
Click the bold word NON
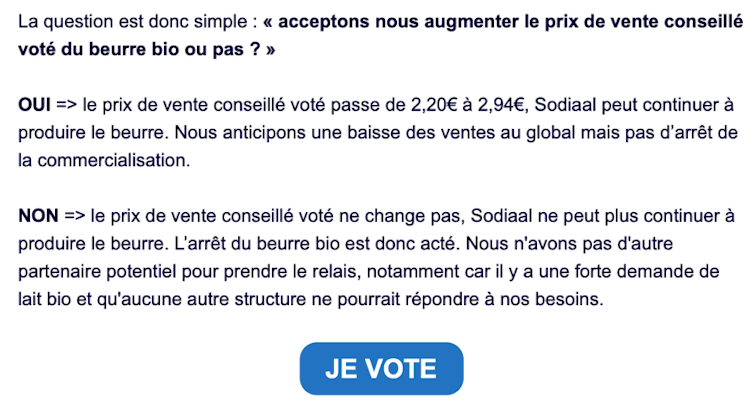[38, 216]
